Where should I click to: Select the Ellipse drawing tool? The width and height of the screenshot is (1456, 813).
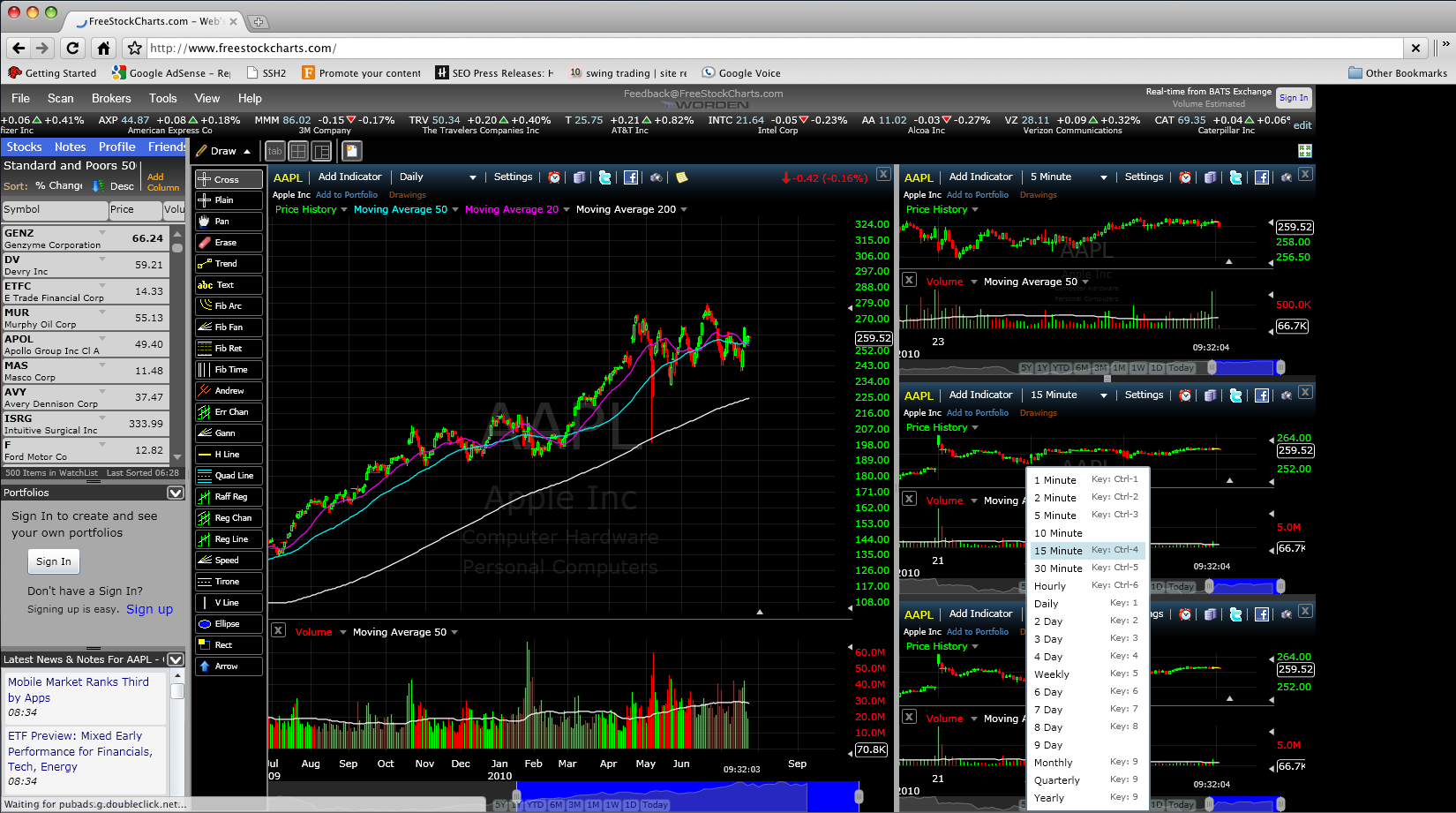[229, 624]
